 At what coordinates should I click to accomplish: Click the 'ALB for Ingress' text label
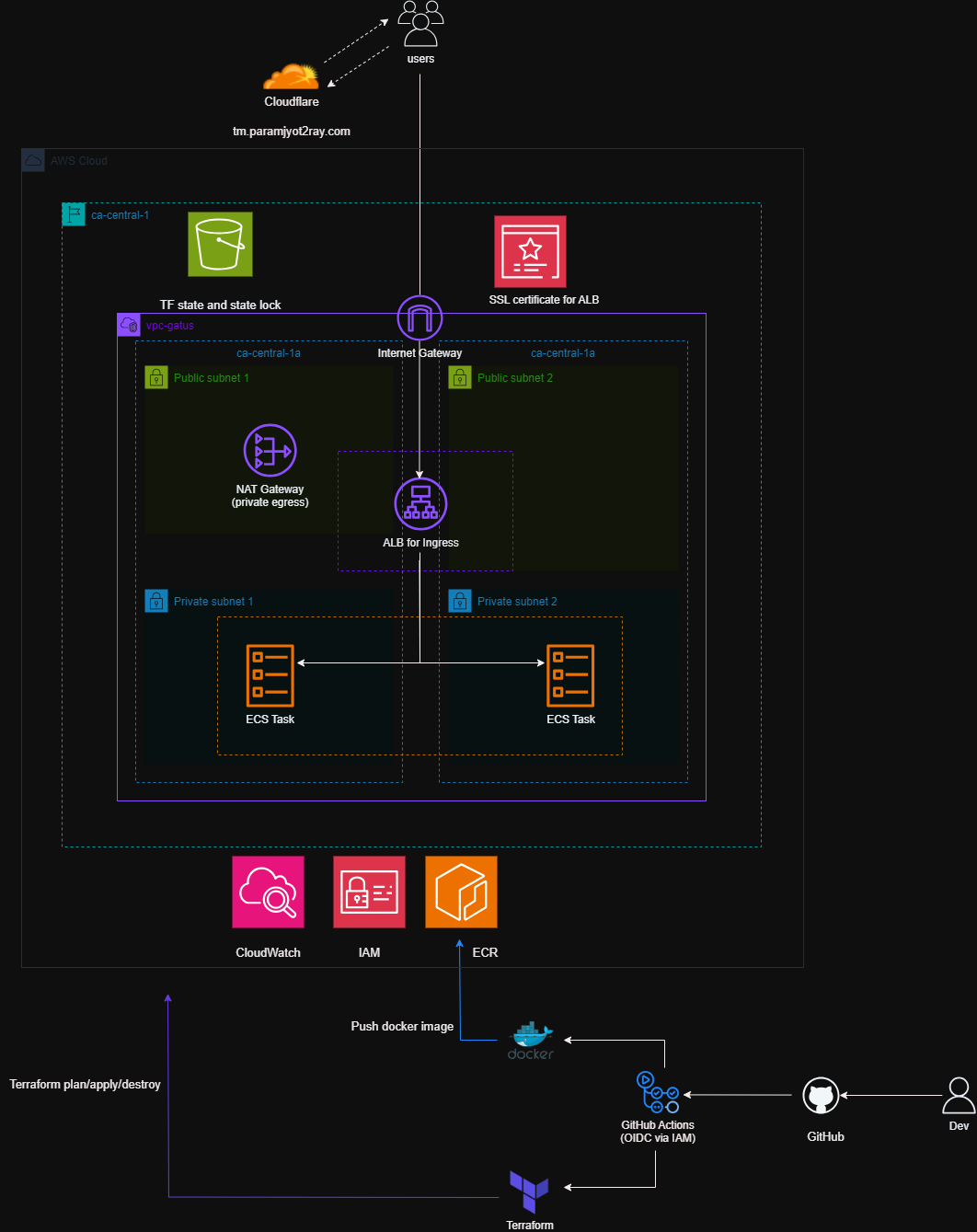pyautogui.click(x=420, y=543)
